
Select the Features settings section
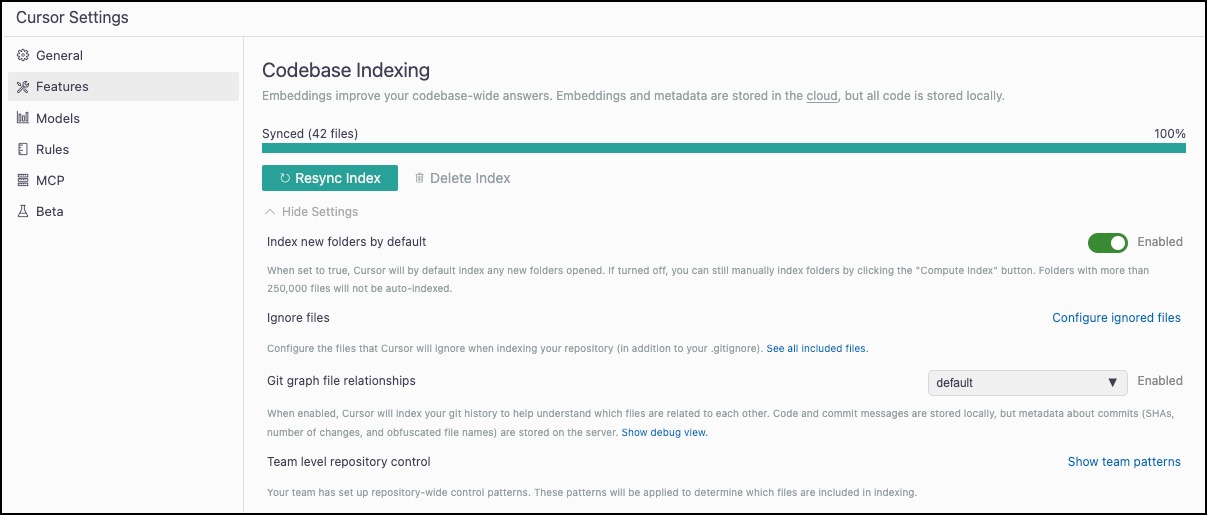[124, 87]
